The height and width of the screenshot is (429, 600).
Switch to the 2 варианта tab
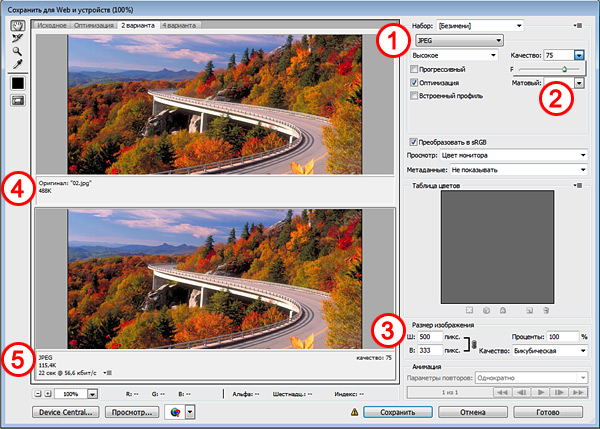(x=138, y=25)
